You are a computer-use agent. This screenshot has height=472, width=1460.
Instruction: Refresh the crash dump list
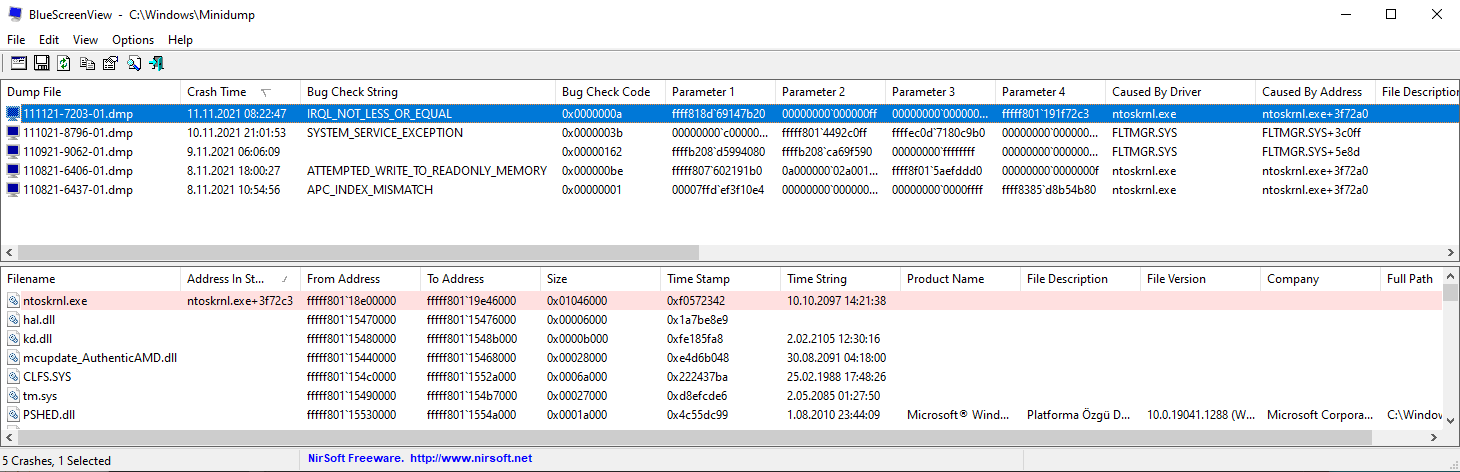pos(64,63)
